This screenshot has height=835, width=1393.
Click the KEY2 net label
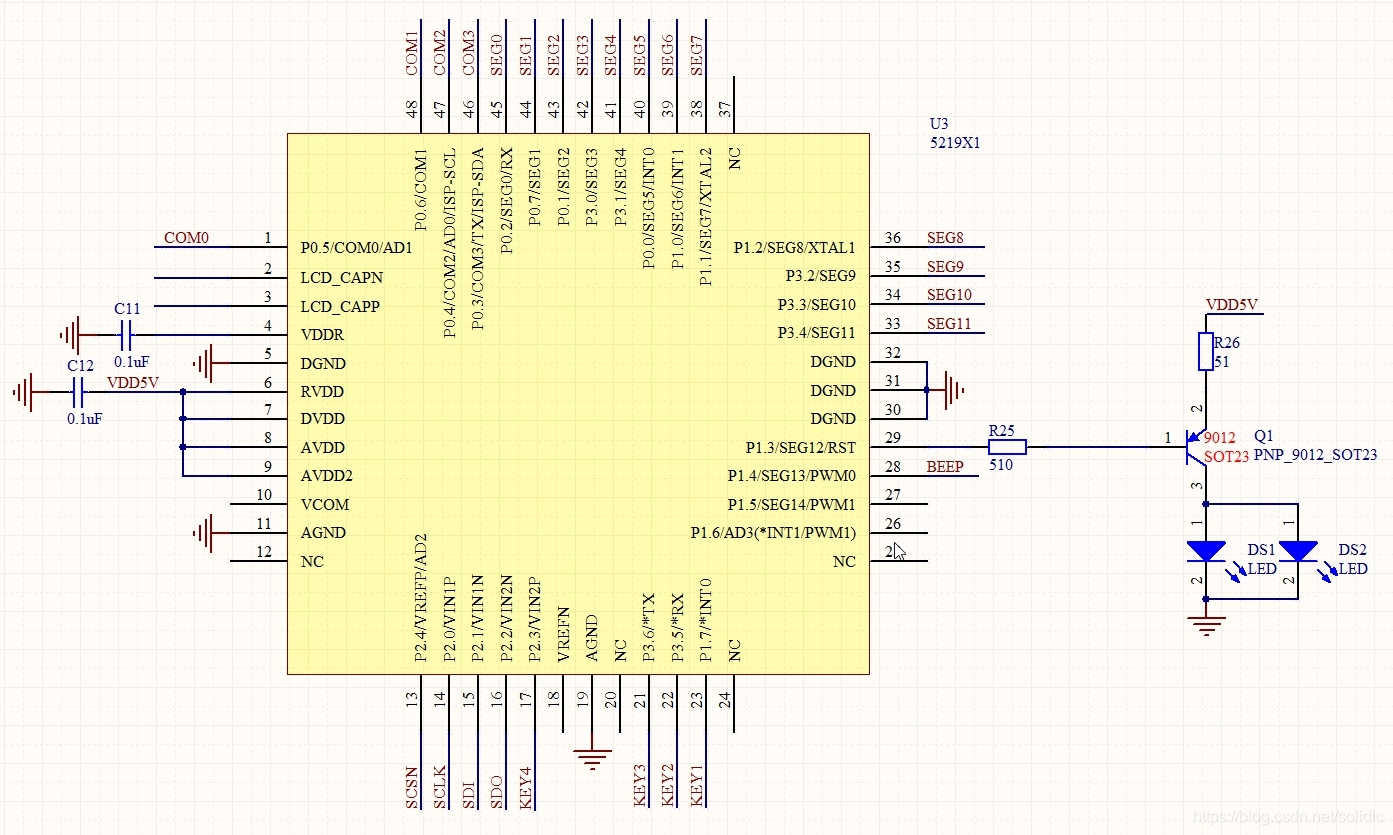[668, 784]
